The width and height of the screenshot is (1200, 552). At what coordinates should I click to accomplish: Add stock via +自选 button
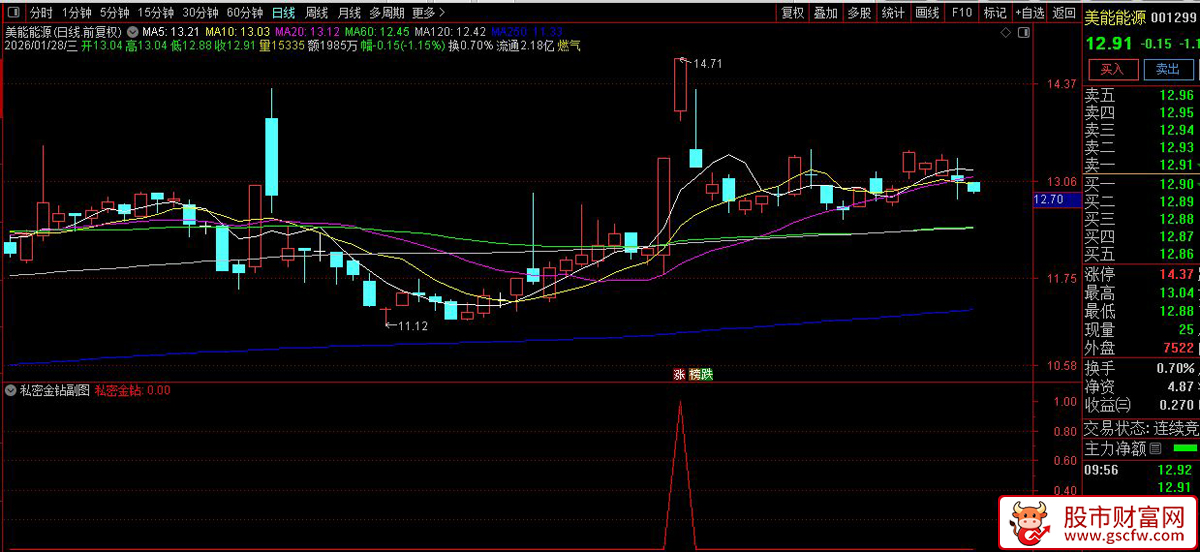[x=1029, y=13]
